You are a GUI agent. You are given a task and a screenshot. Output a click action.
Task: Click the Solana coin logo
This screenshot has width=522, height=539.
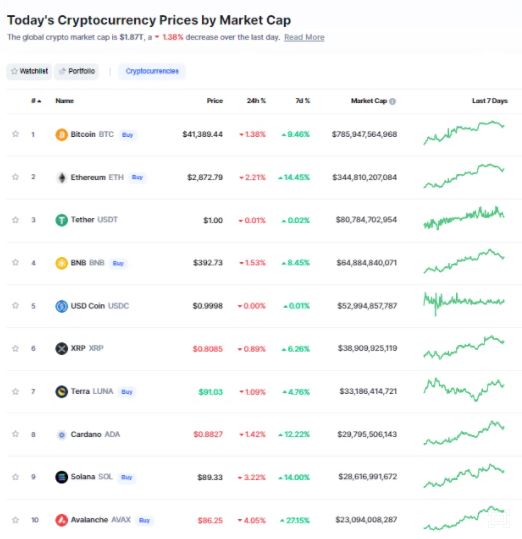(x=62, y=477)
